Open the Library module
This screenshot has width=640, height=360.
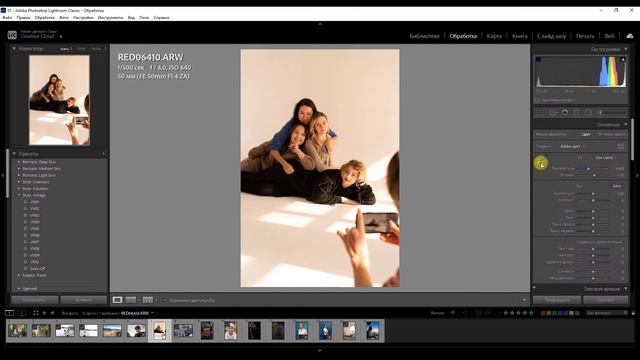[x=424, y=36]
